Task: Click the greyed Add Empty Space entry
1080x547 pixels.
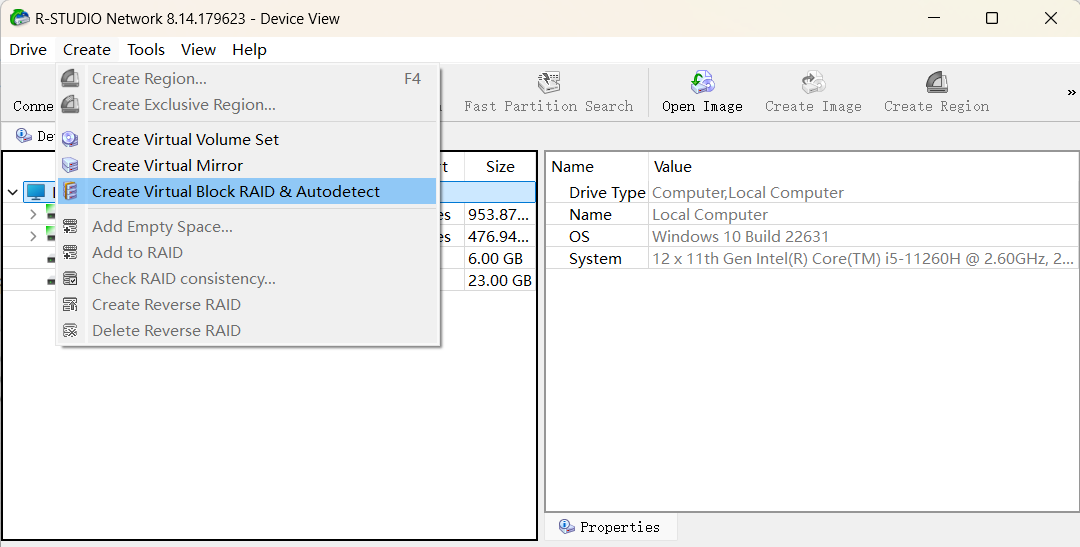Action: [x=247, y=227]
